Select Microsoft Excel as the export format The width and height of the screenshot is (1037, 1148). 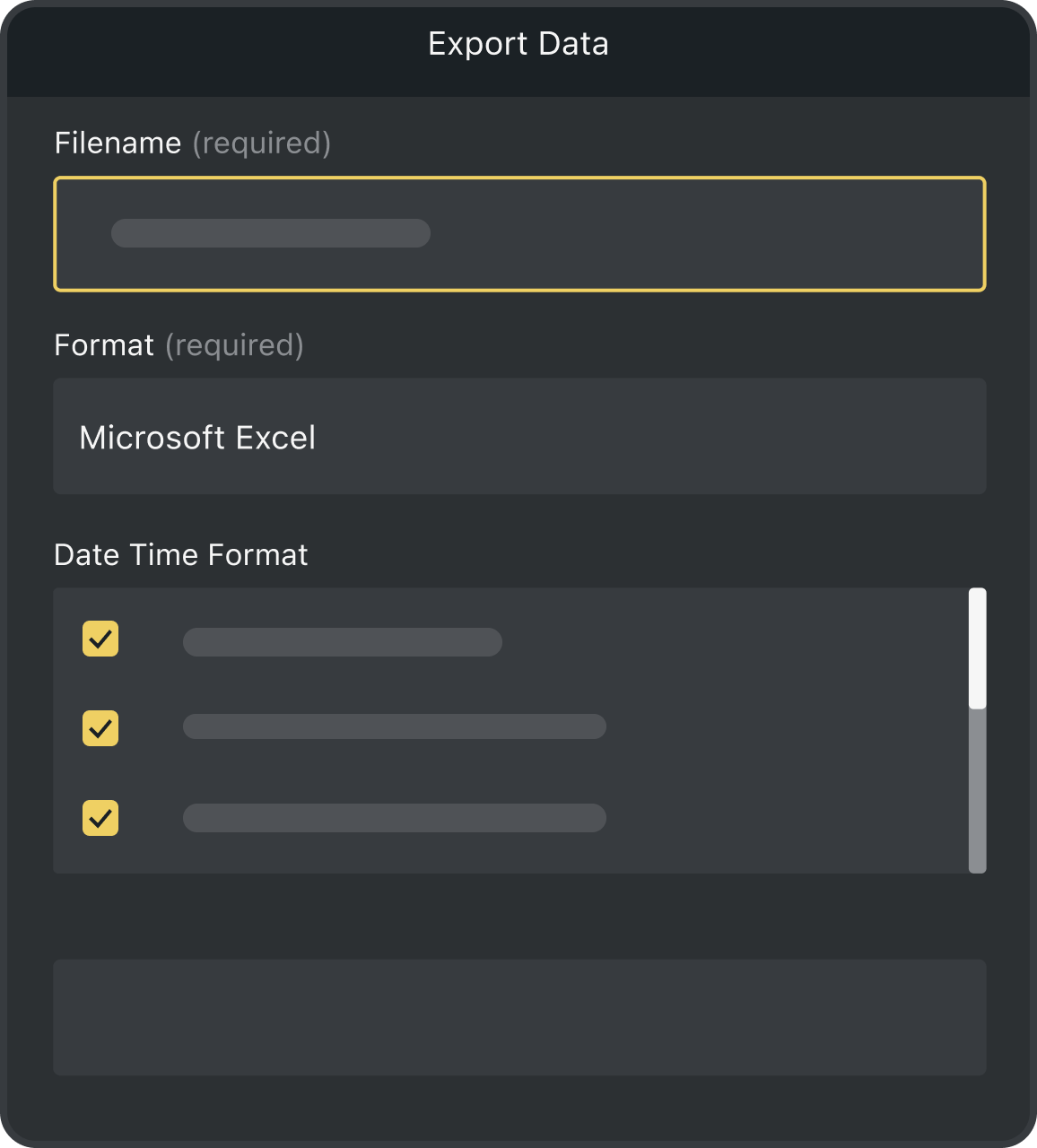pyautogui.click(x=518, y=437)
